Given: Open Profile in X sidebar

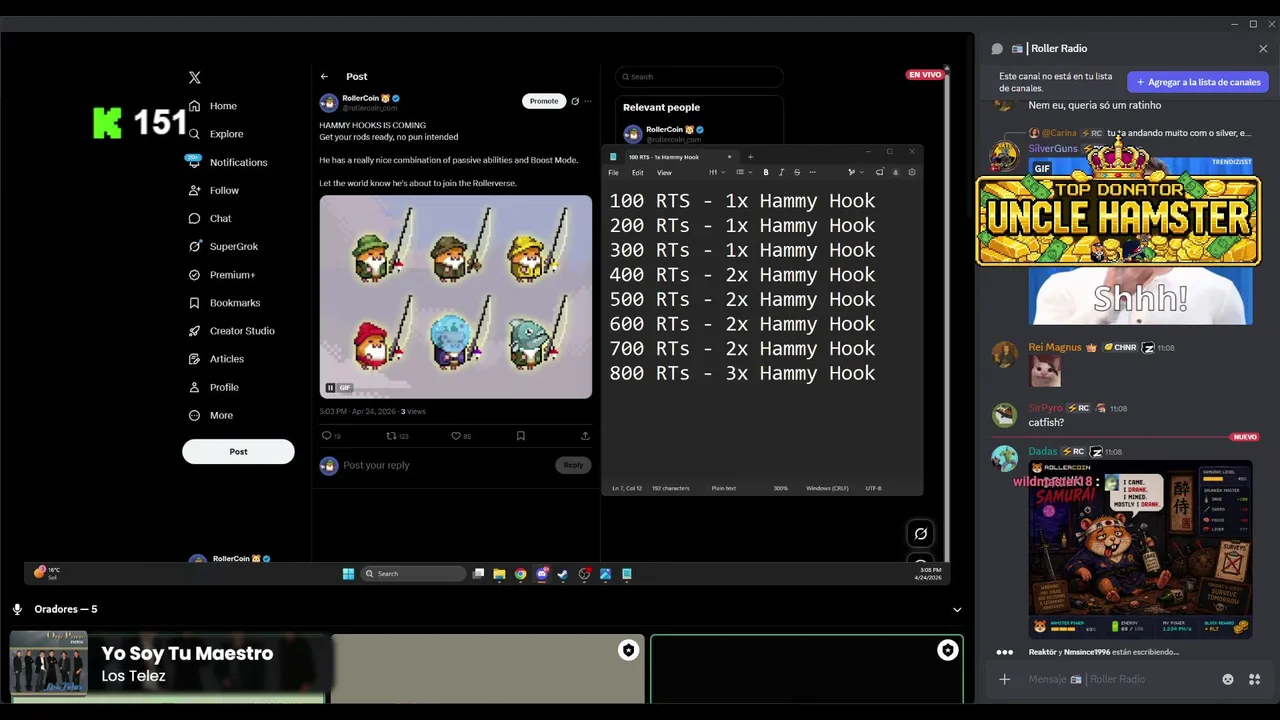Looking at the screenshot, I should (x=214, y=387).
